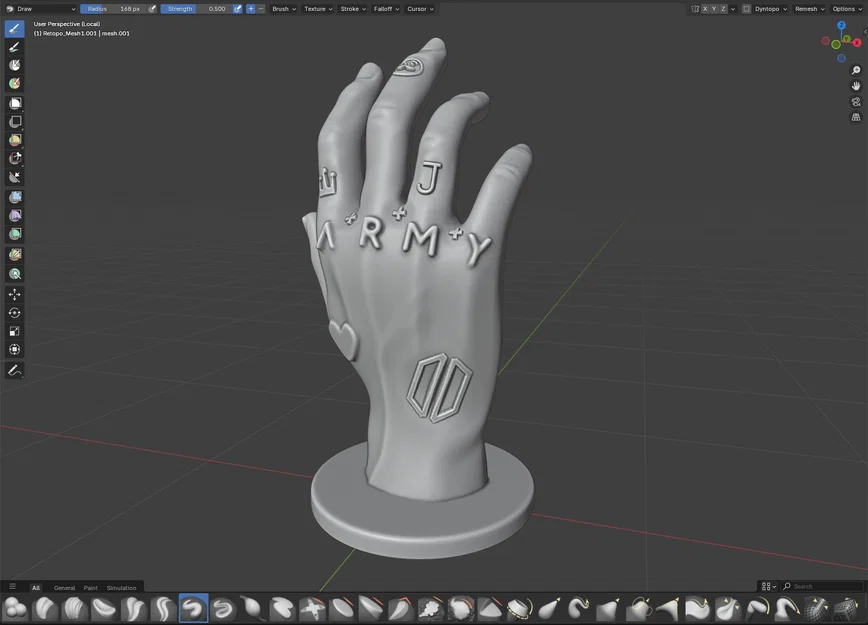Expand the symmetry options arrow

733,9
